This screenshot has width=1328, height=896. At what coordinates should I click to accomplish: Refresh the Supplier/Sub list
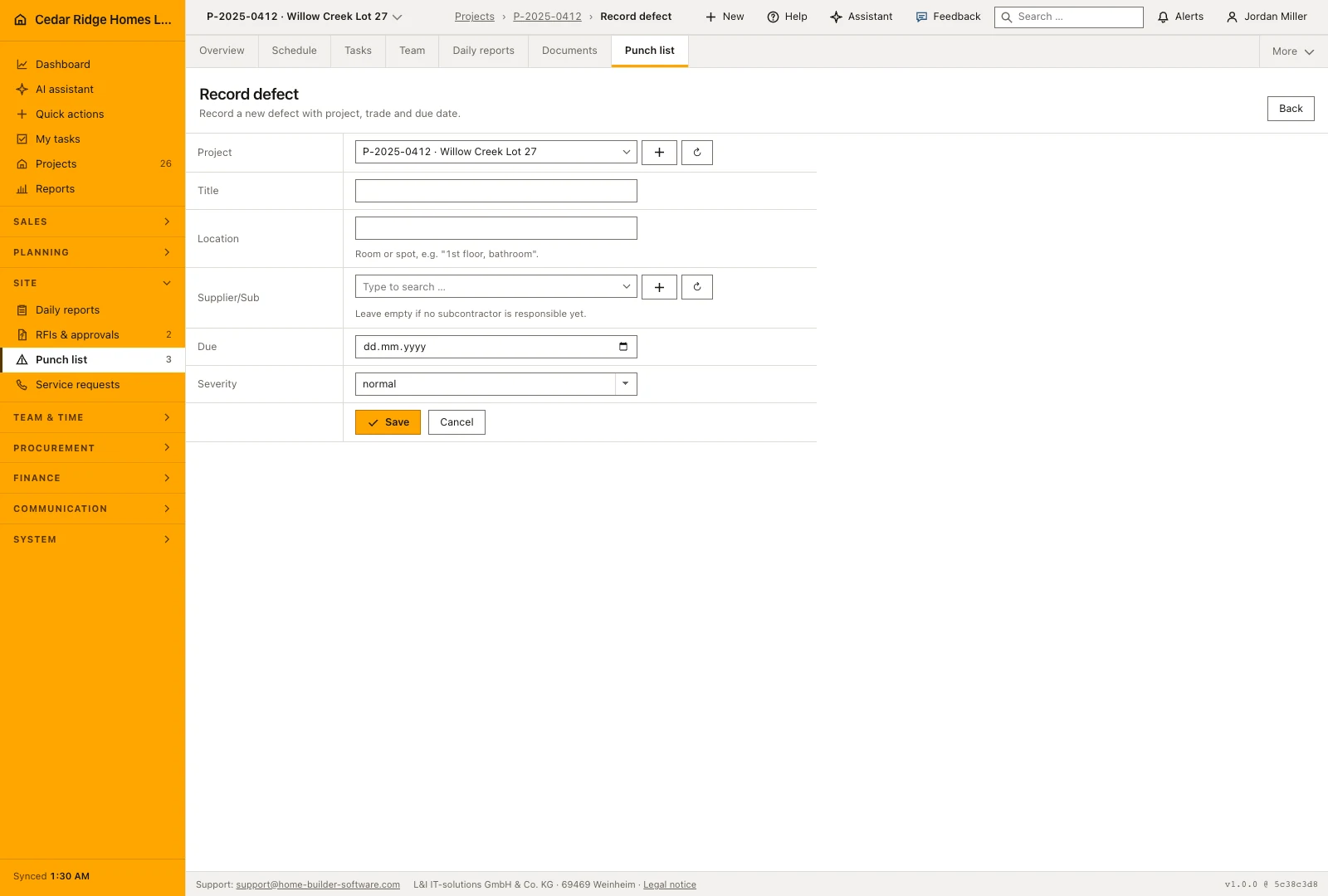pyautogui.click(x=697, y=287)
